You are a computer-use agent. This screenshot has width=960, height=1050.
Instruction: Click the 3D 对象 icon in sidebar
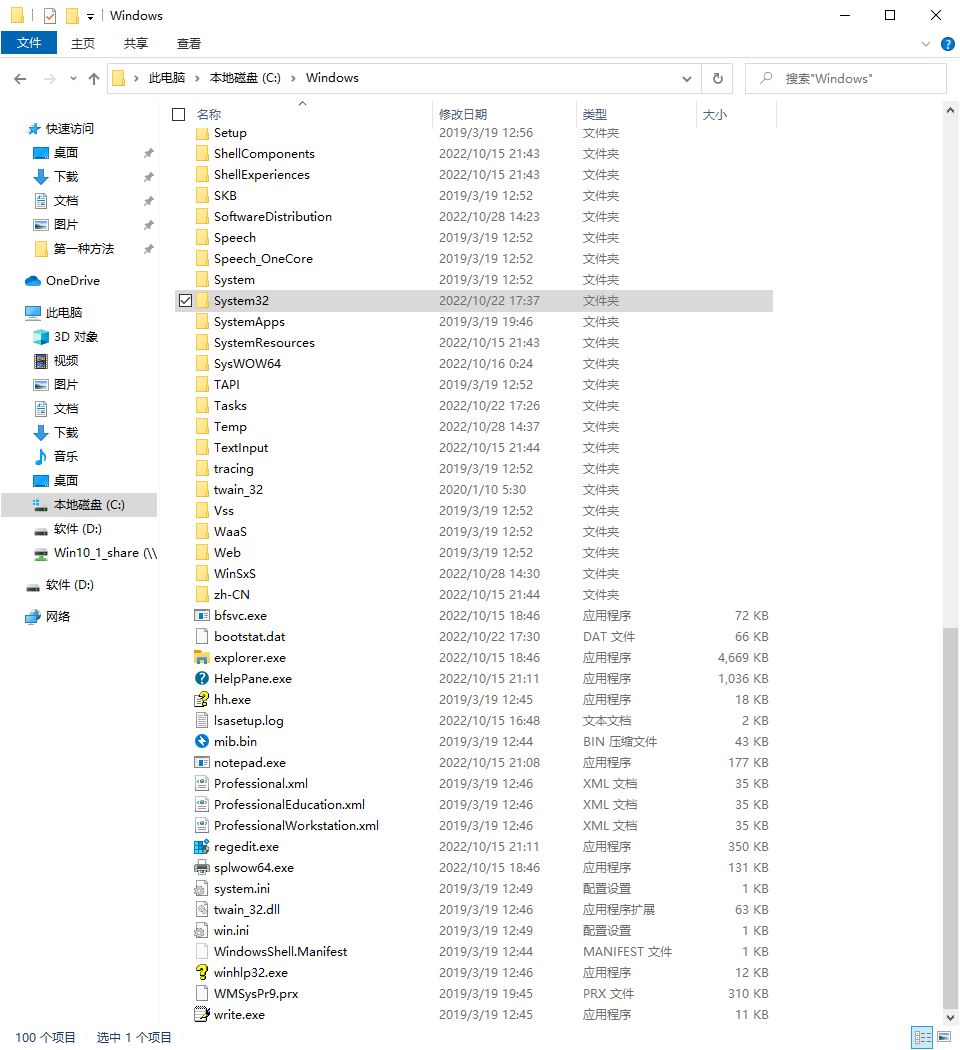coord(41,337)
